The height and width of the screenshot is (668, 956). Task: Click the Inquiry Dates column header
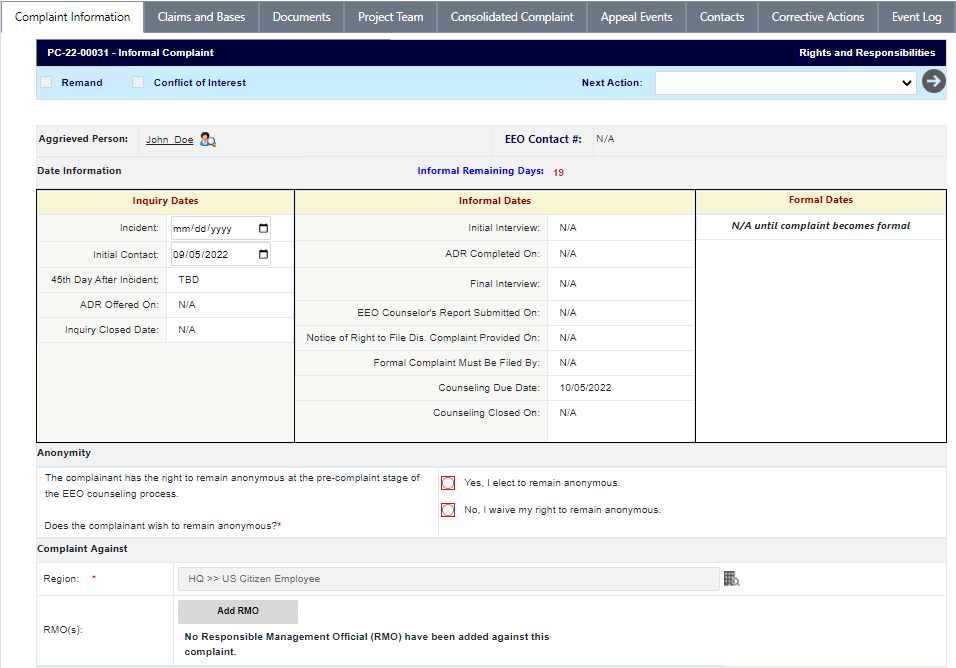pyautogui.click(x=165, y=201)
